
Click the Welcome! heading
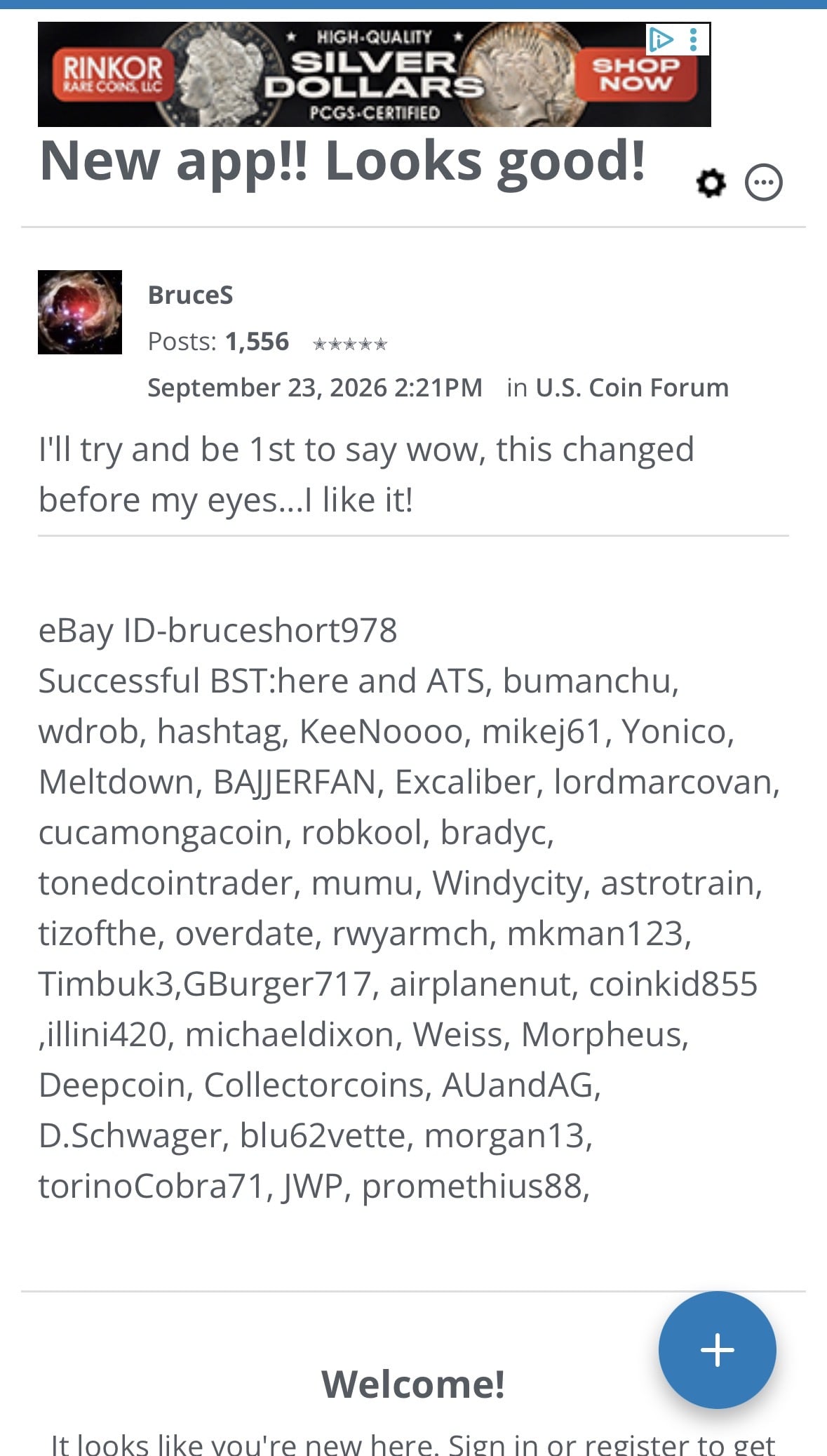click(x=413, y=1384)
